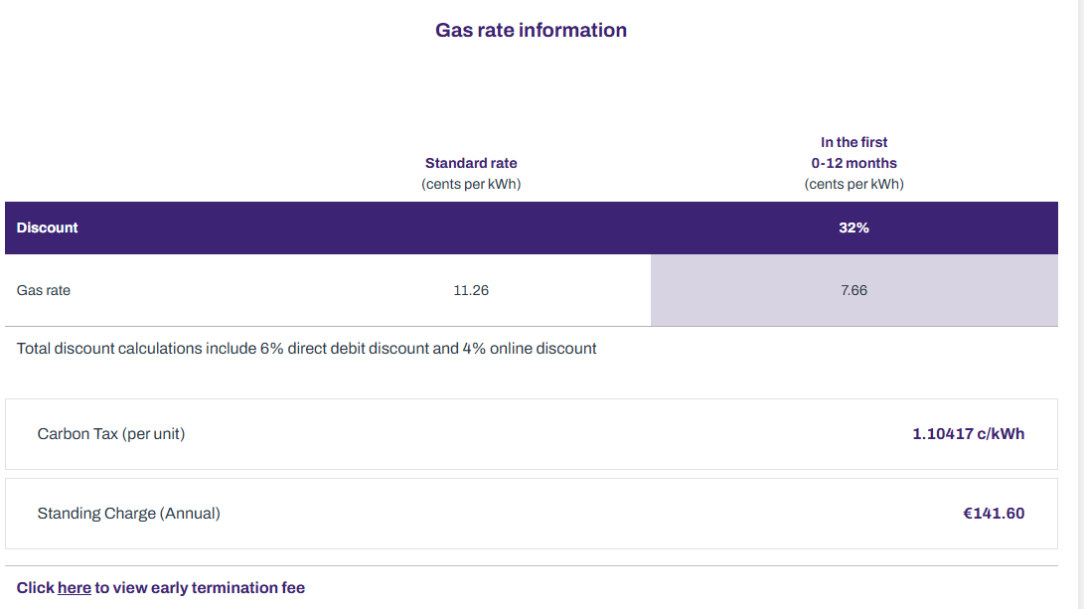Select the €141.60 standing charge amount

pos(993,514)
